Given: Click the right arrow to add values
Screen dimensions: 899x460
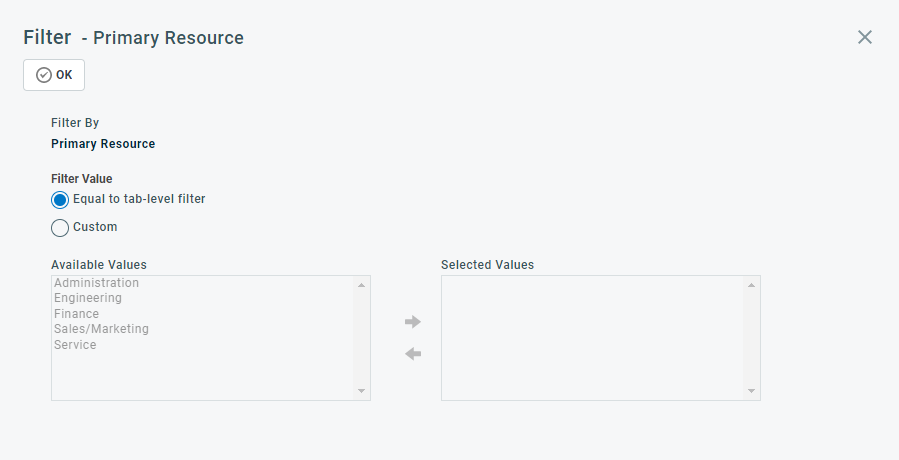Looking at the screenshot, I should pos(413,322).
